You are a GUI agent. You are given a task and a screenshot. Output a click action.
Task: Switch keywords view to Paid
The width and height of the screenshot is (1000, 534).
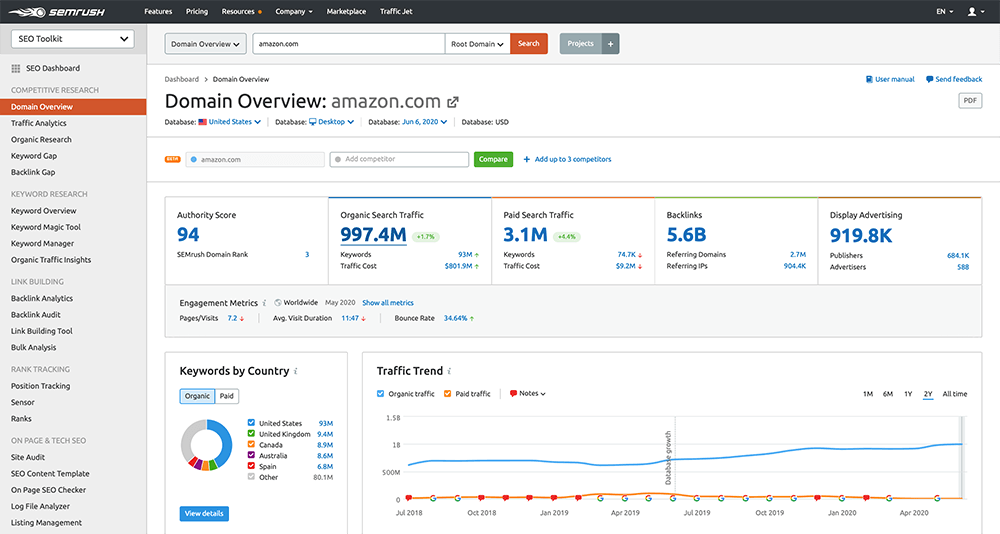point(226,396)
